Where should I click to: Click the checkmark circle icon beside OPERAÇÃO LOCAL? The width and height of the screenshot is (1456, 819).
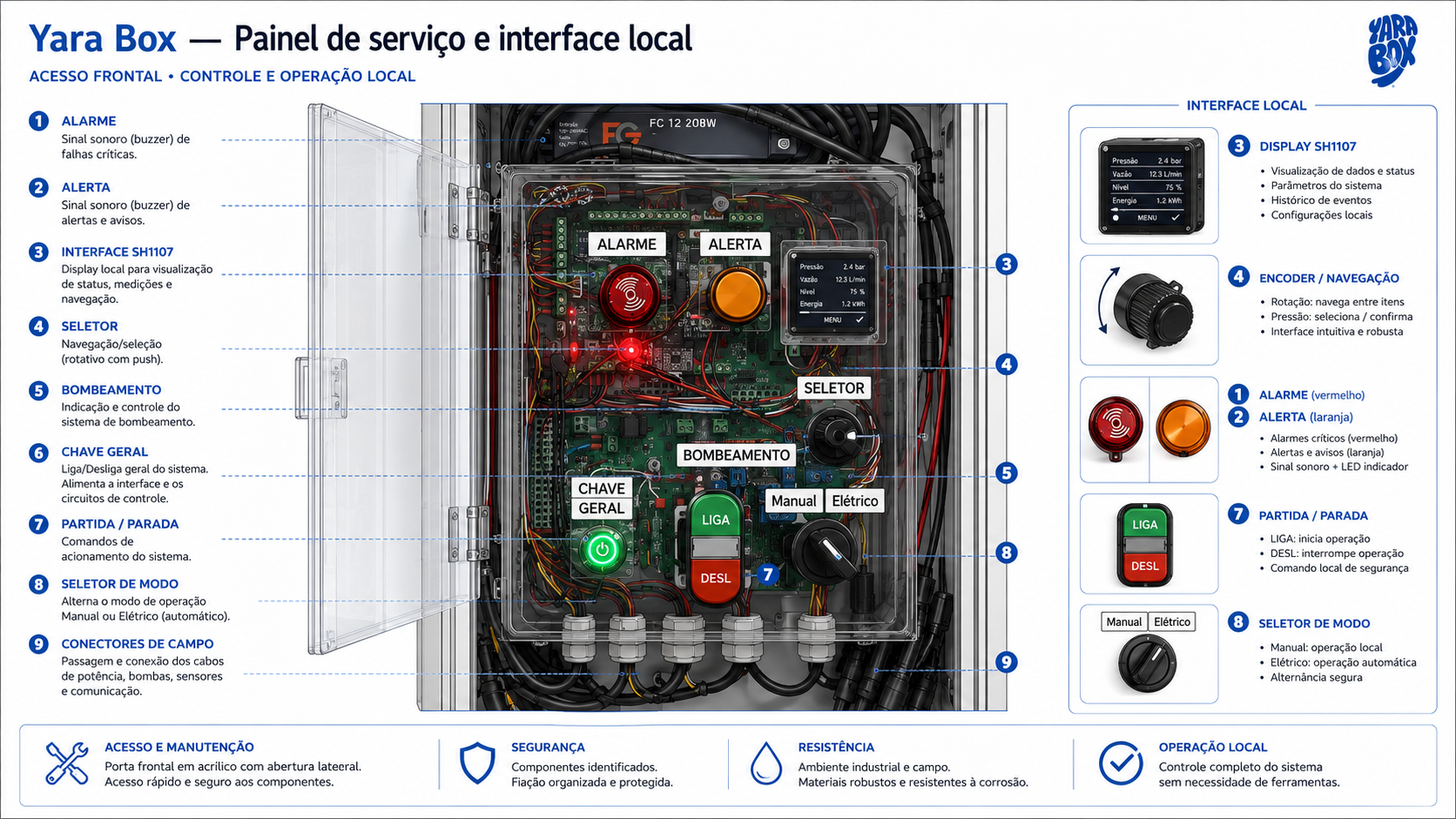[x=1121, y=763]
